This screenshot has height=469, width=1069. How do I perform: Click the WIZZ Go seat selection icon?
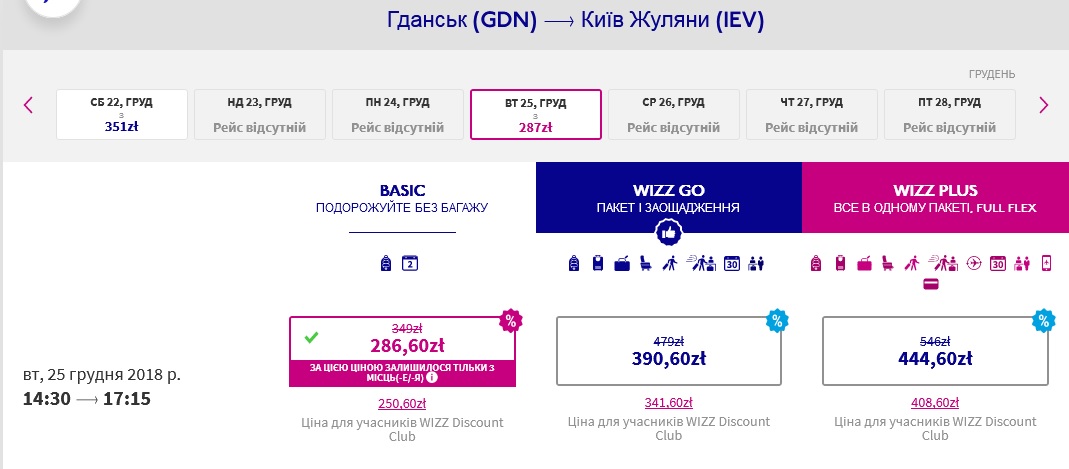pyautogui.click(x=646, y=263)
